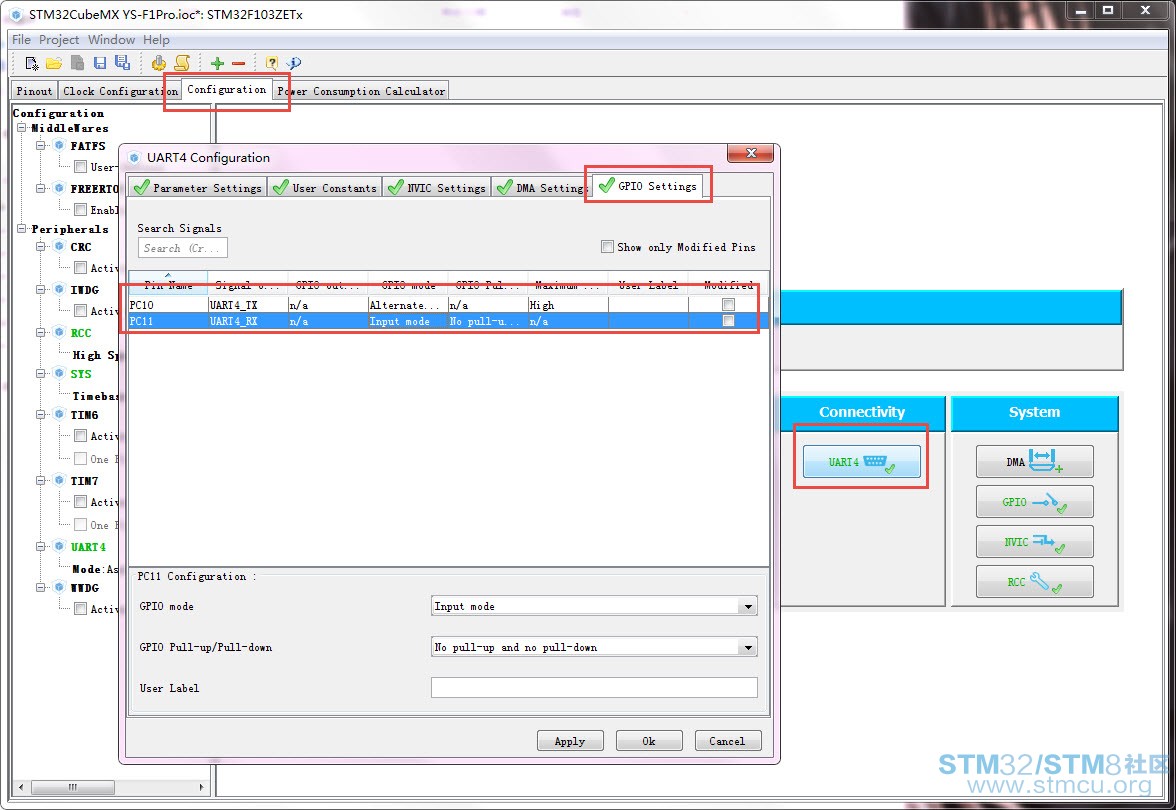Close the UART4 Configuration dialog

point(751,153)
